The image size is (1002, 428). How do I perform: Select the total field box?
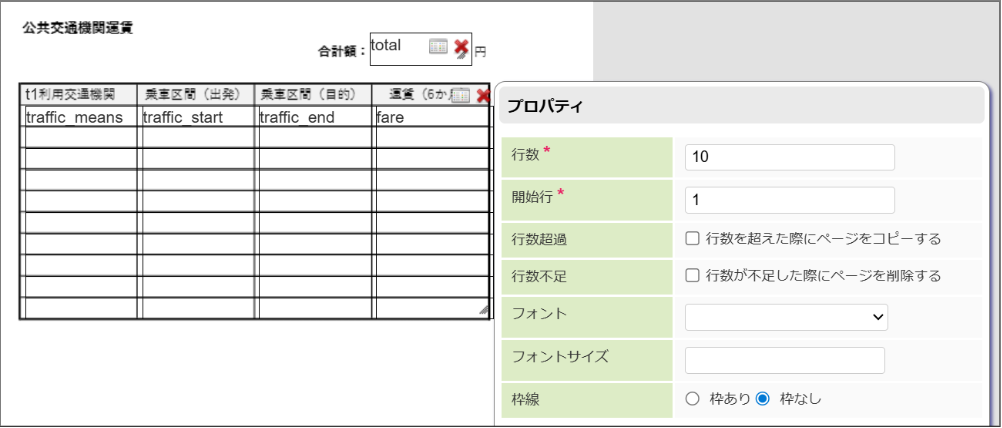point(420,49)
